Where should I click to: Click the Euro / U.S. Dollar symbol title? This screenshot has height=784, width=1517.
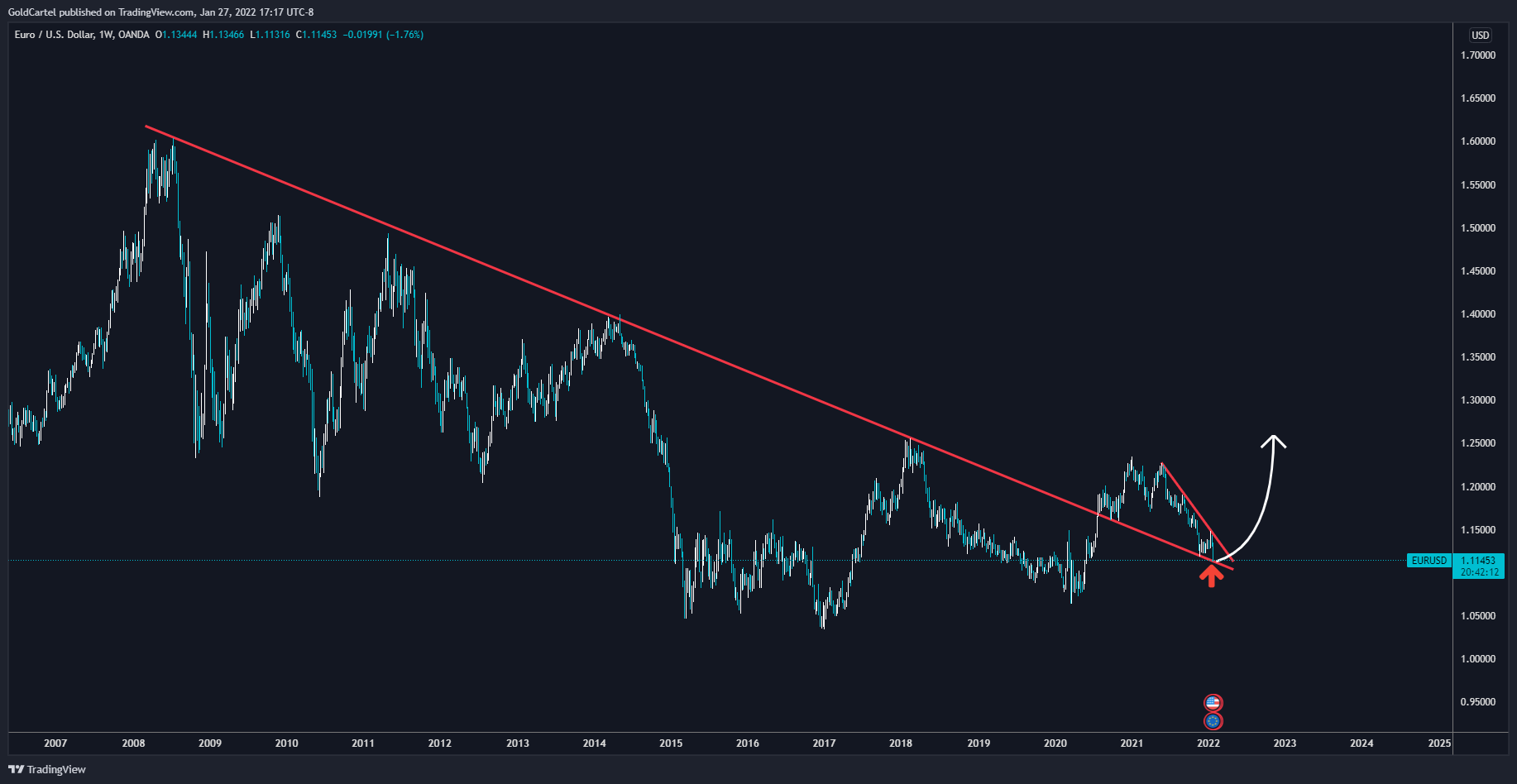[x=54, y=35]
